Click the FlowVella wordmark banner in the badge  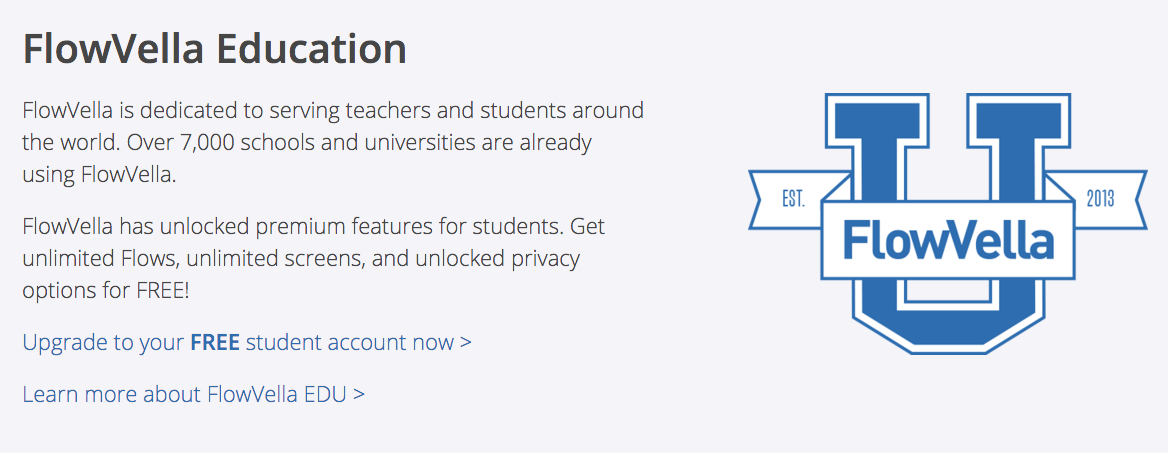pos(948,239)
